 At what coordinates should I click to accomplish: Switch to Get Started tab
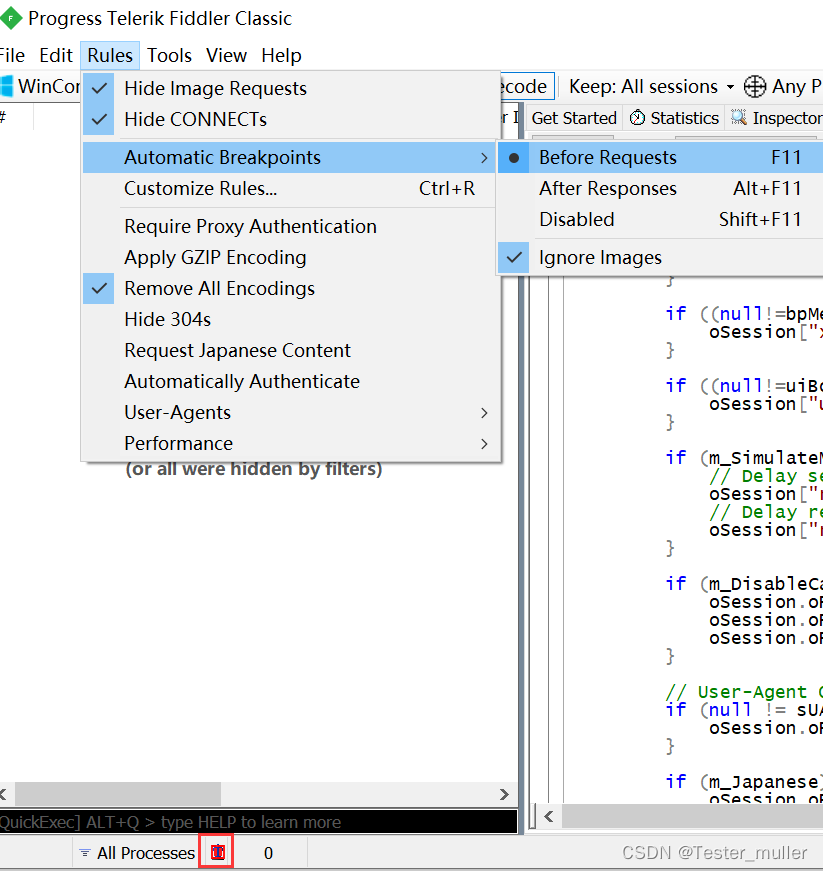(x=574, y=118)
